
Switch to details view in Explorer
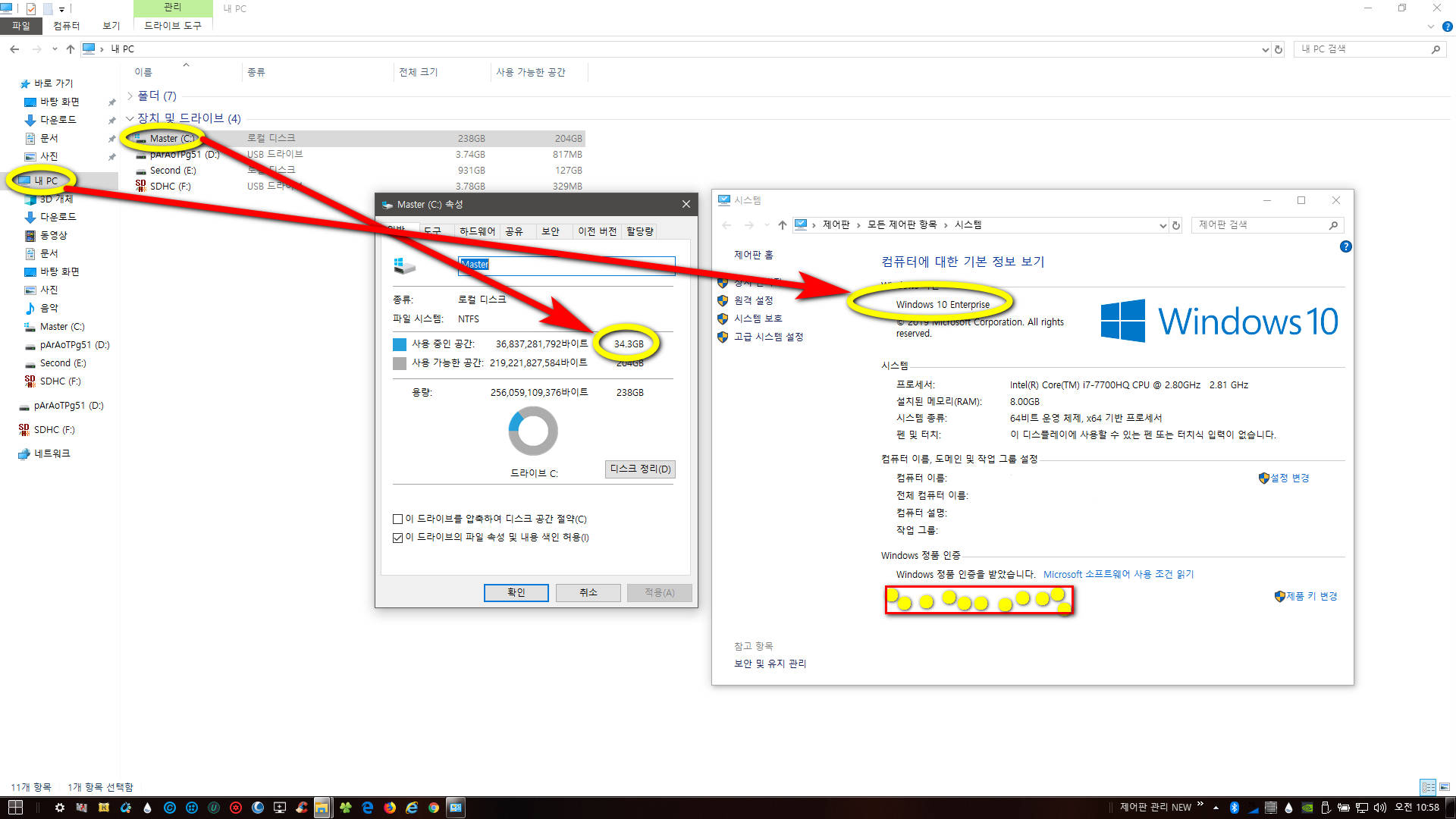pyautogui.click(x=1428, y=787)
